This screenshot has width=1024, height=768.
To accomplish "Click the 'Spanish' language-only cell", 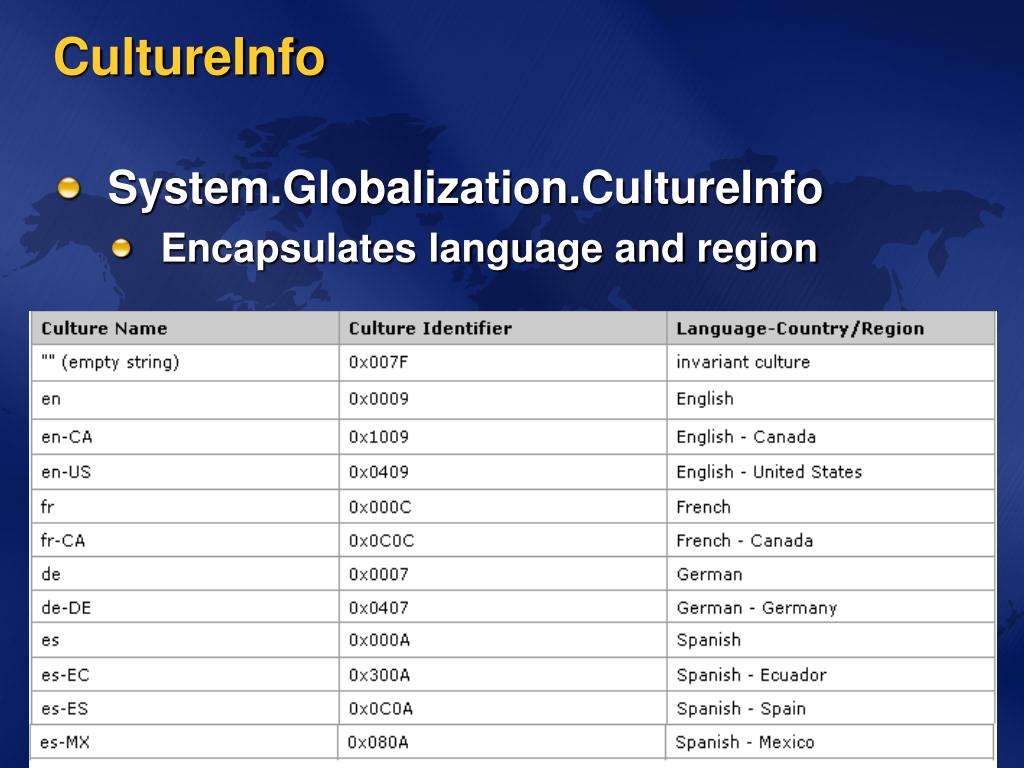I will pos(831,640).
